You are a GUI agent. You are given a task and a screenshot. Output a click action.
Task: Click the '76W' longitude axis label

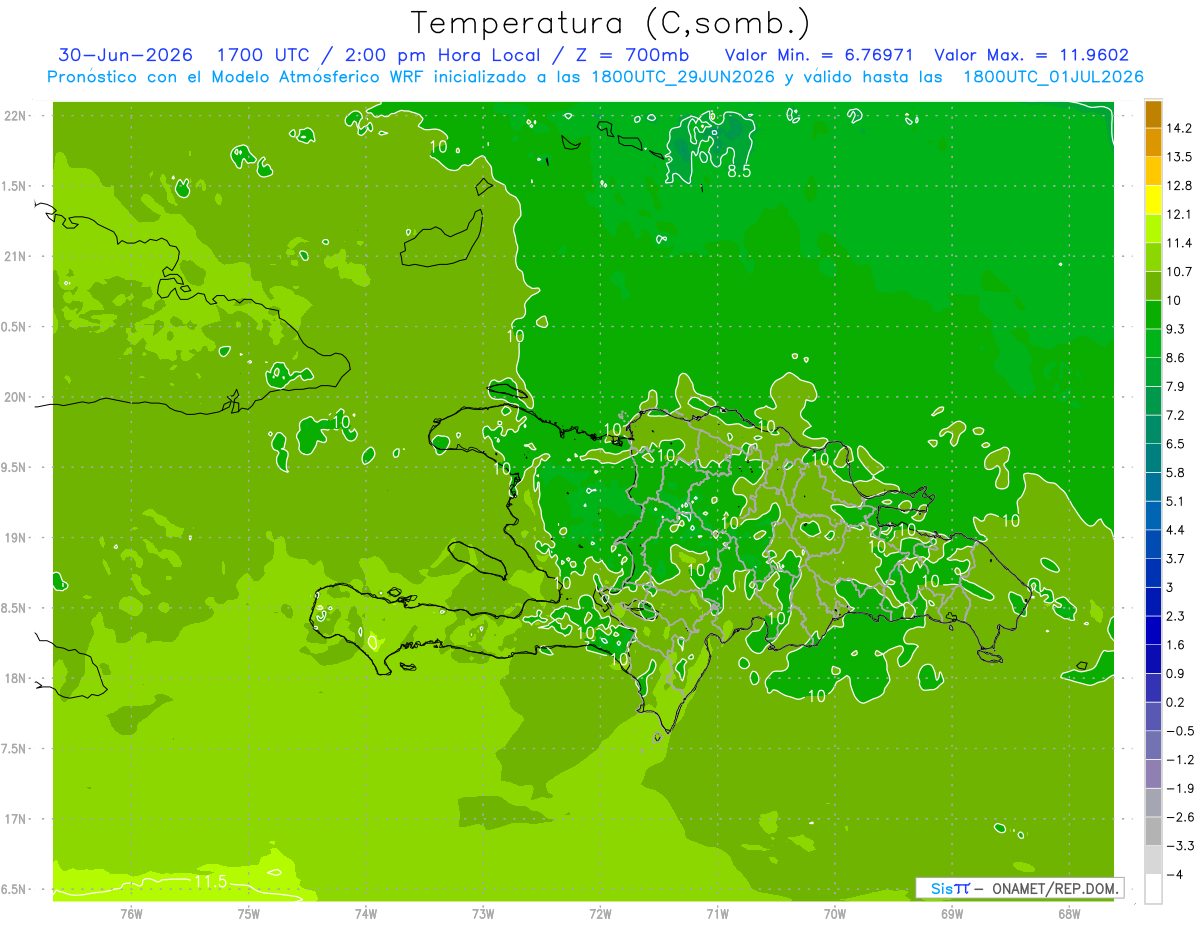(x=131, y=914)
